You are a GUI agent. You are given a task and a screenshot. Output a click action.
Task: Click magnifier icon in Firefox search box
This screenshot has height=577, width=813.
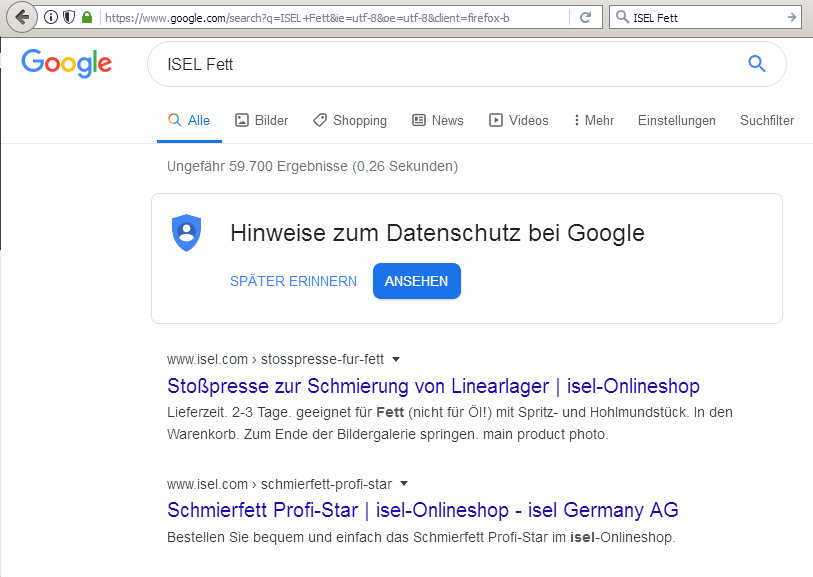pos(622,17)
